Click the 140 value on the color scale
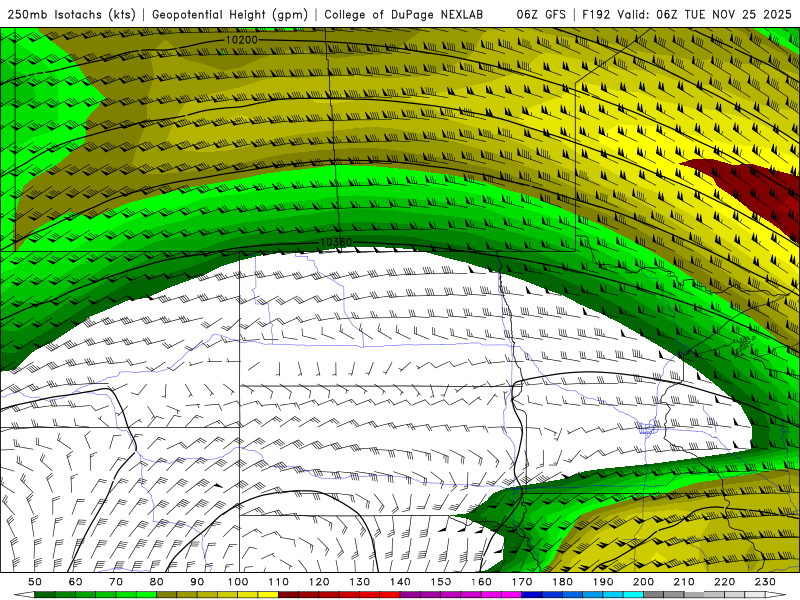The height and width of the screenshot is (600, 800). pyautogui.click(x=400, y=582)
